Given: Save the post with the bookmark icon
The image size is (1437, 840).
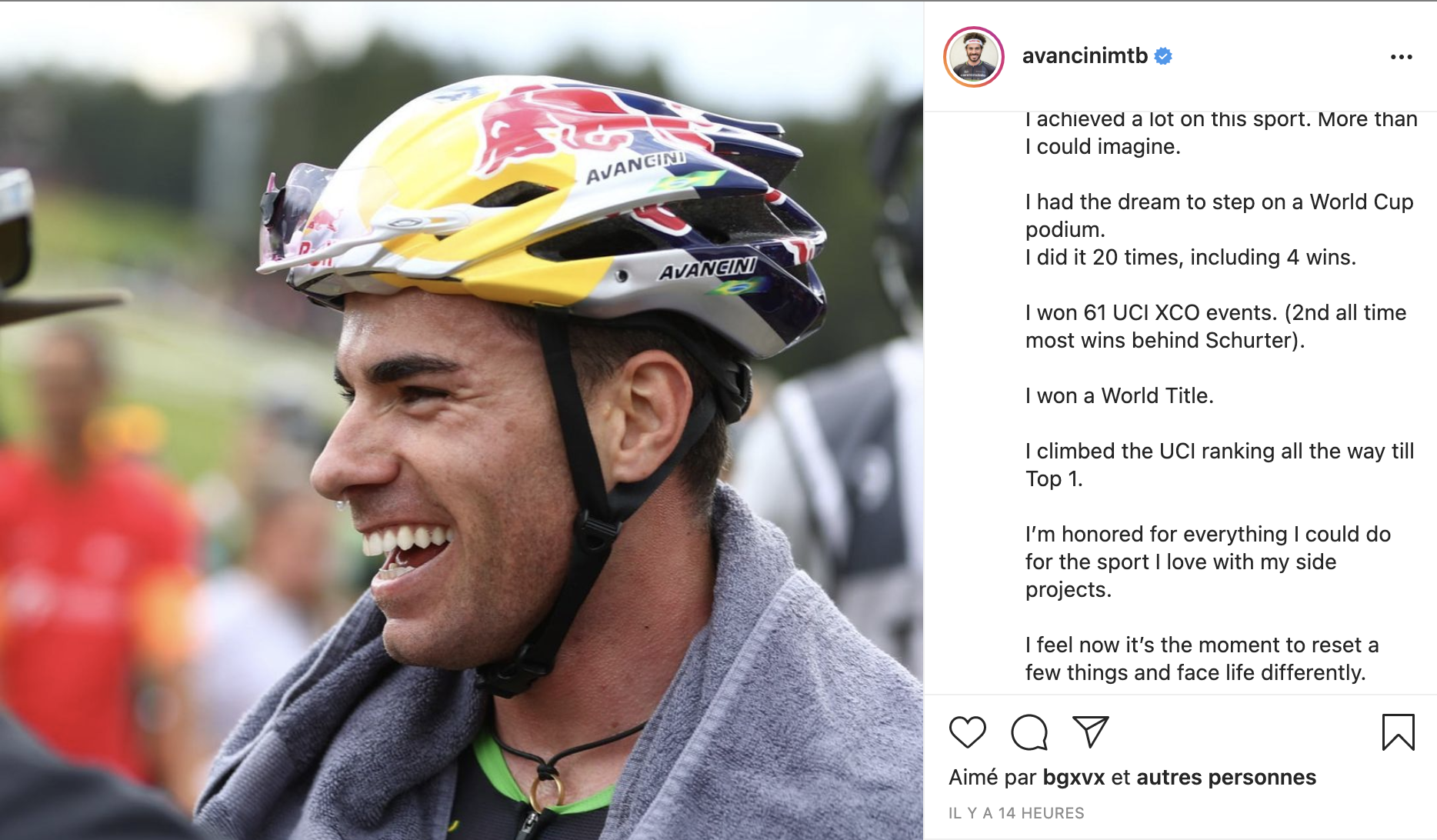Looking at the screenshot, I should tap(1398, 732).
